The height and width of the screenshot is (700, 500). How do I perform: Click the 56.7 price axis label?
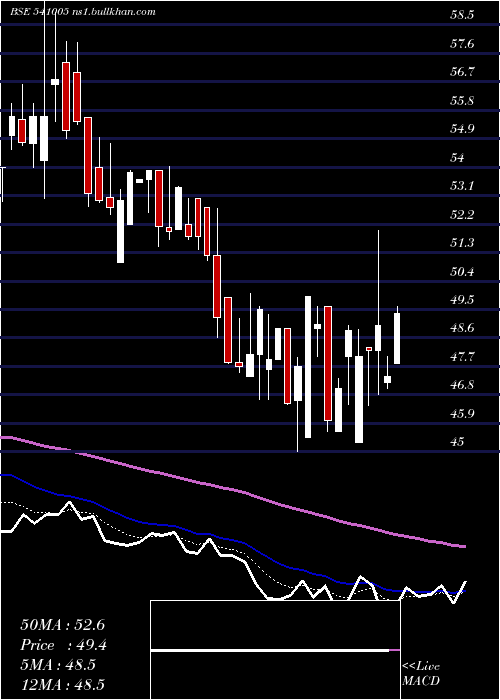[x=462, y=72]
